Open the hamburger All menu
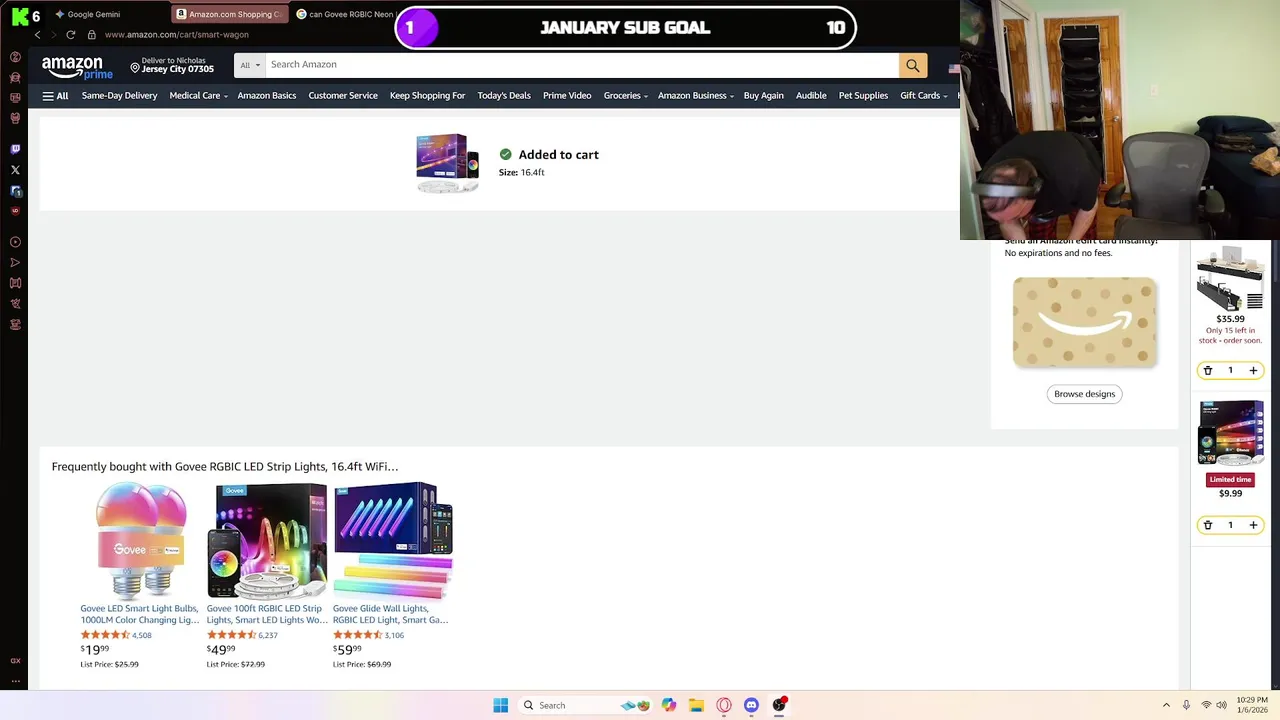This screenshot has width=1280, height=720. [55, 96]
